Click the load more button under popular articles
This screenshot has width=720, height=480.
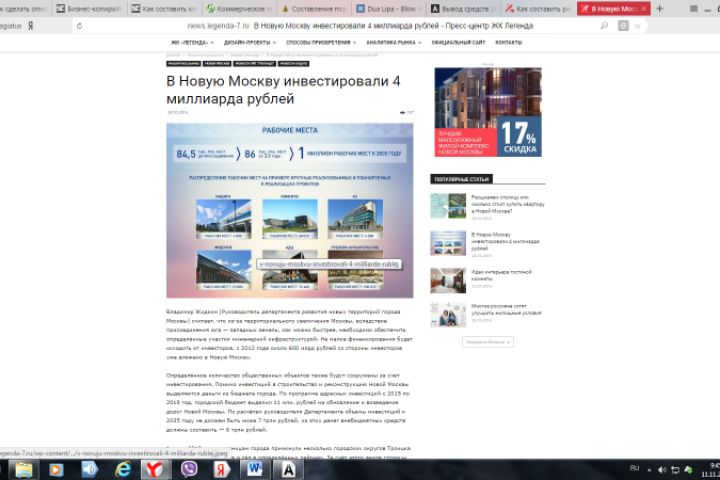[488, 342]
